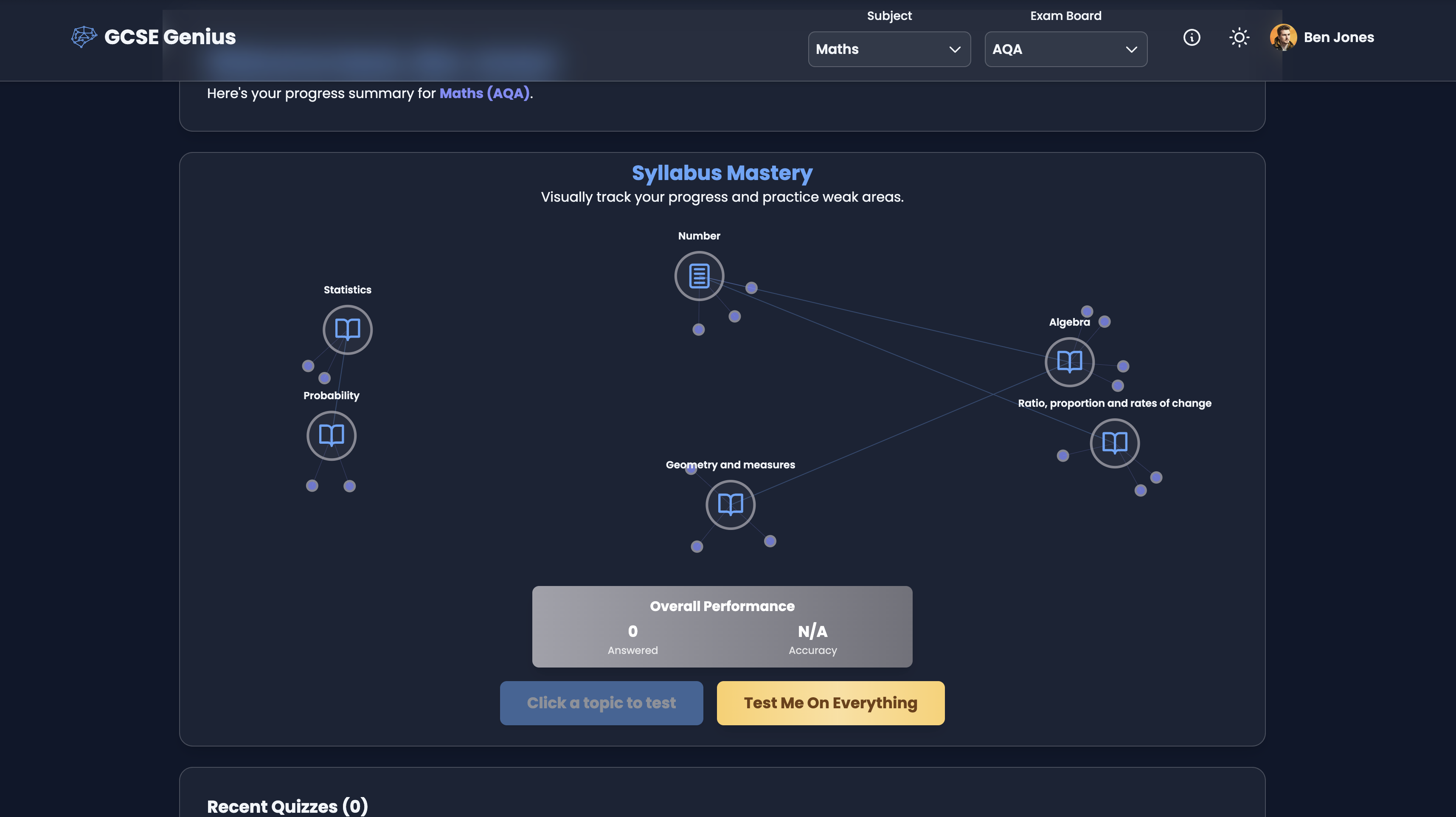1456x817 pixels.
Task: Click Ben Jones avatar picture
Action: [x=1283, y=37]
